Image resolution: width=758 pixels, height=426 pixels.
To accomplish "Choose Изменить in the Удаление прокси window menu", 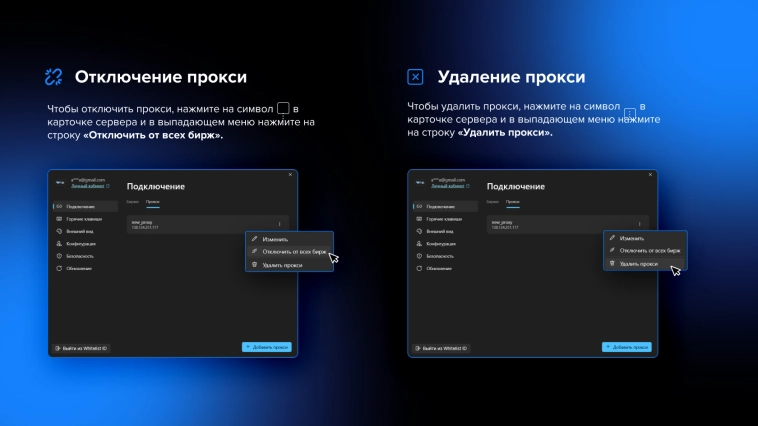I will (x=645, y=238).
